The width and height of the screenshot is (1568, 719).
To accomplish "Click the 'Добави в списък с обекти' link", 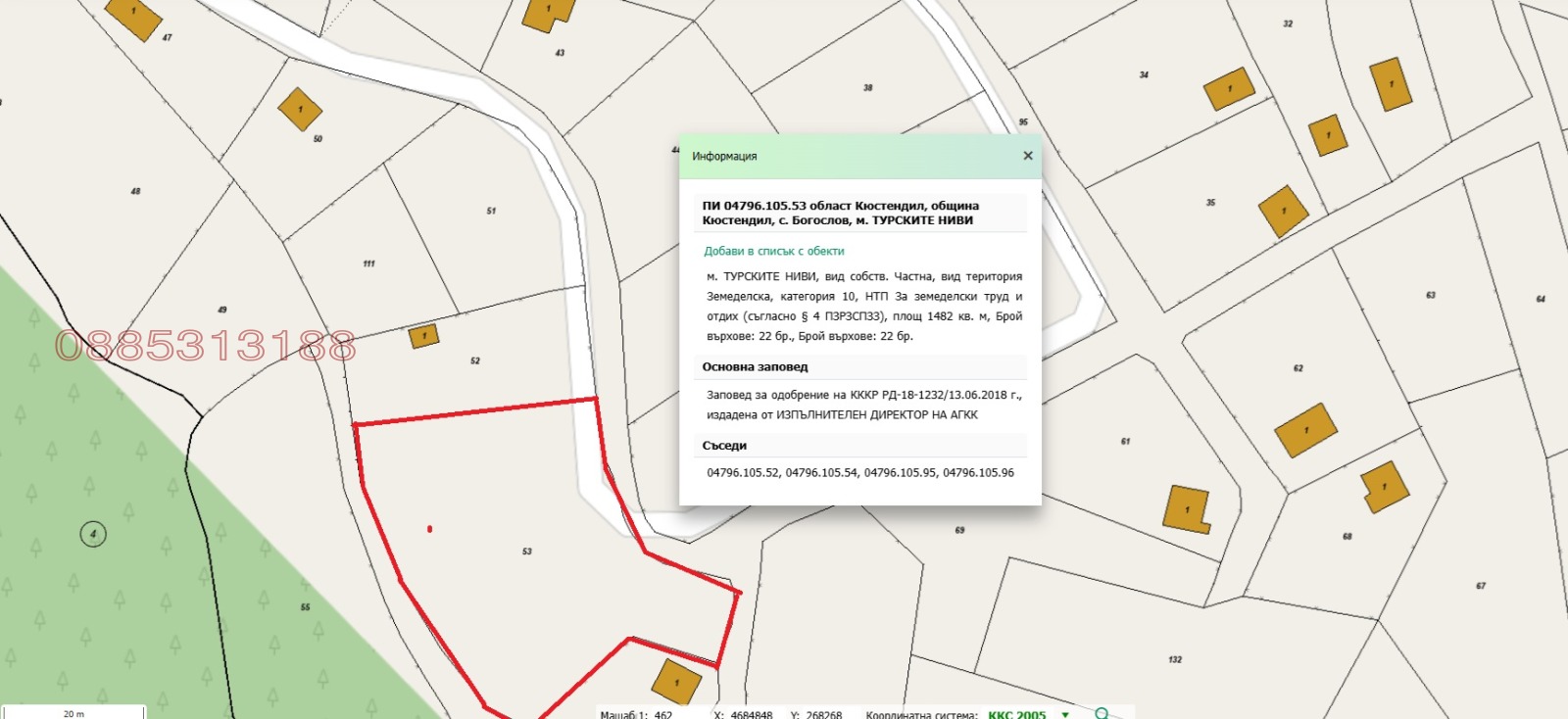I will (773, 251).
